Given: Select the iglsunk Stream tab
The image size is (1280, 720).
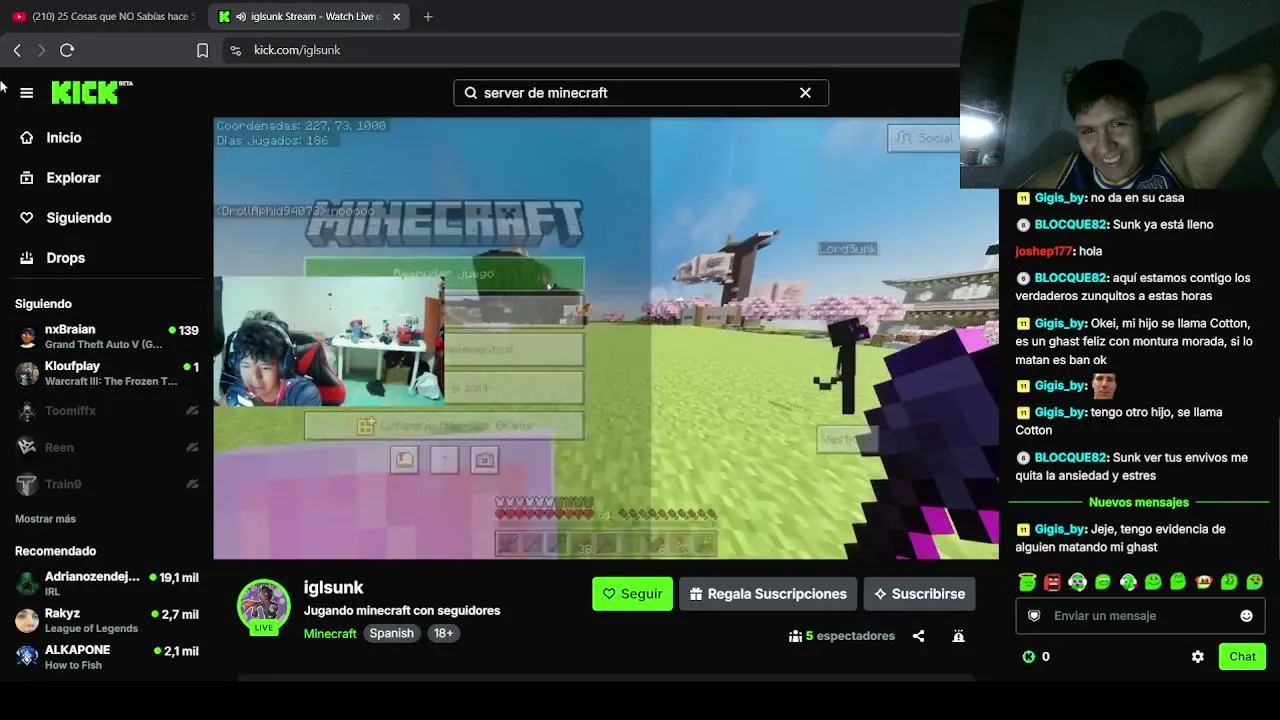Looking at the screenshot, I should point(310,17).
